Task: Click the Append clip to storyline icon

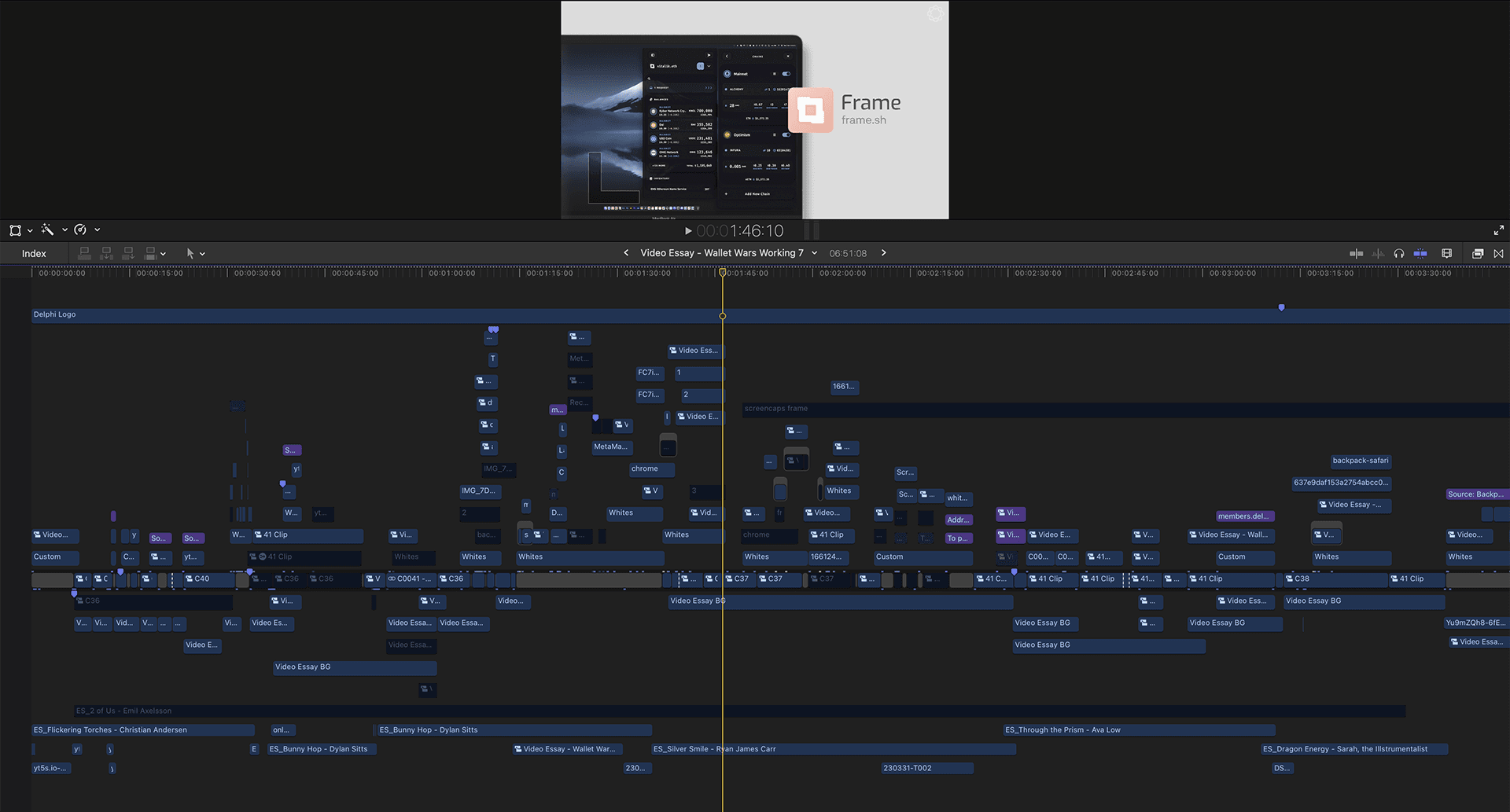Action: [128, 253]
